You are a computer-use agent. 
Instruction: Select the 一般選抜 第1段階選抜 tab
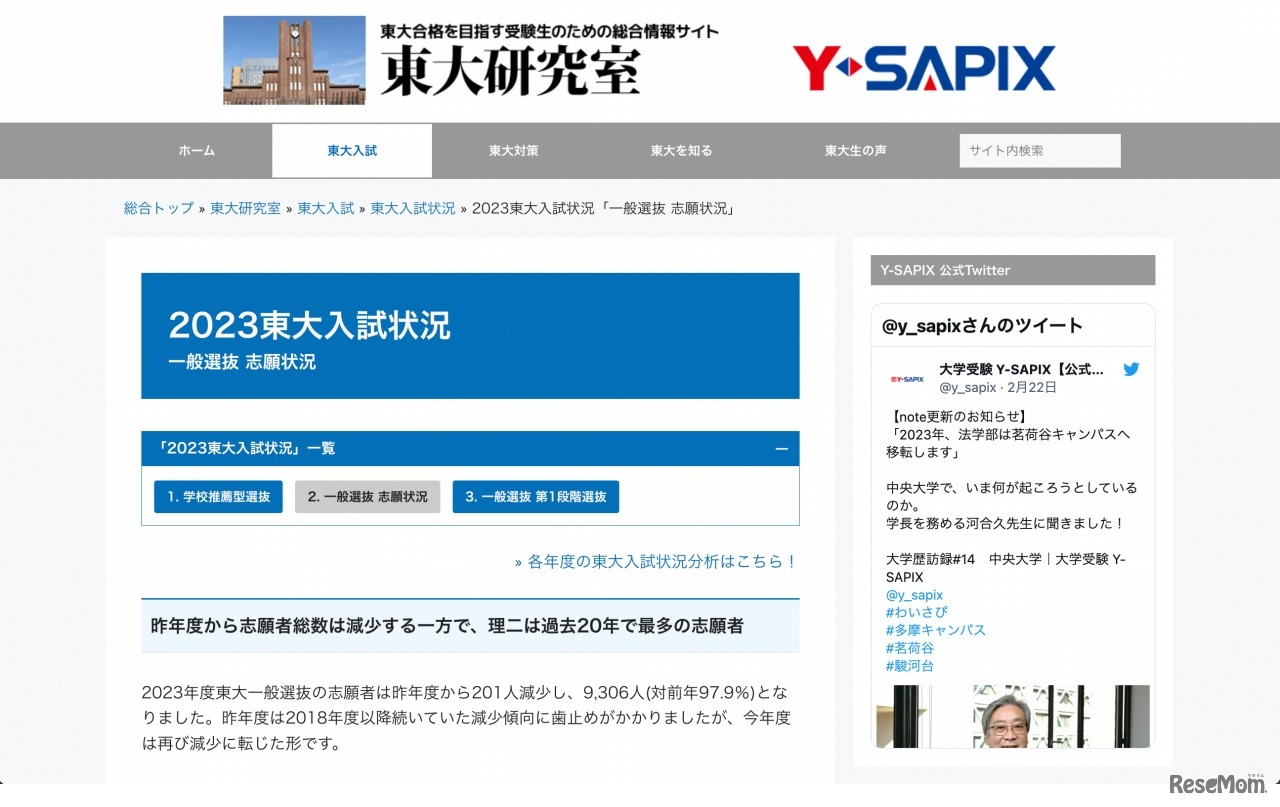click(536, 496)
